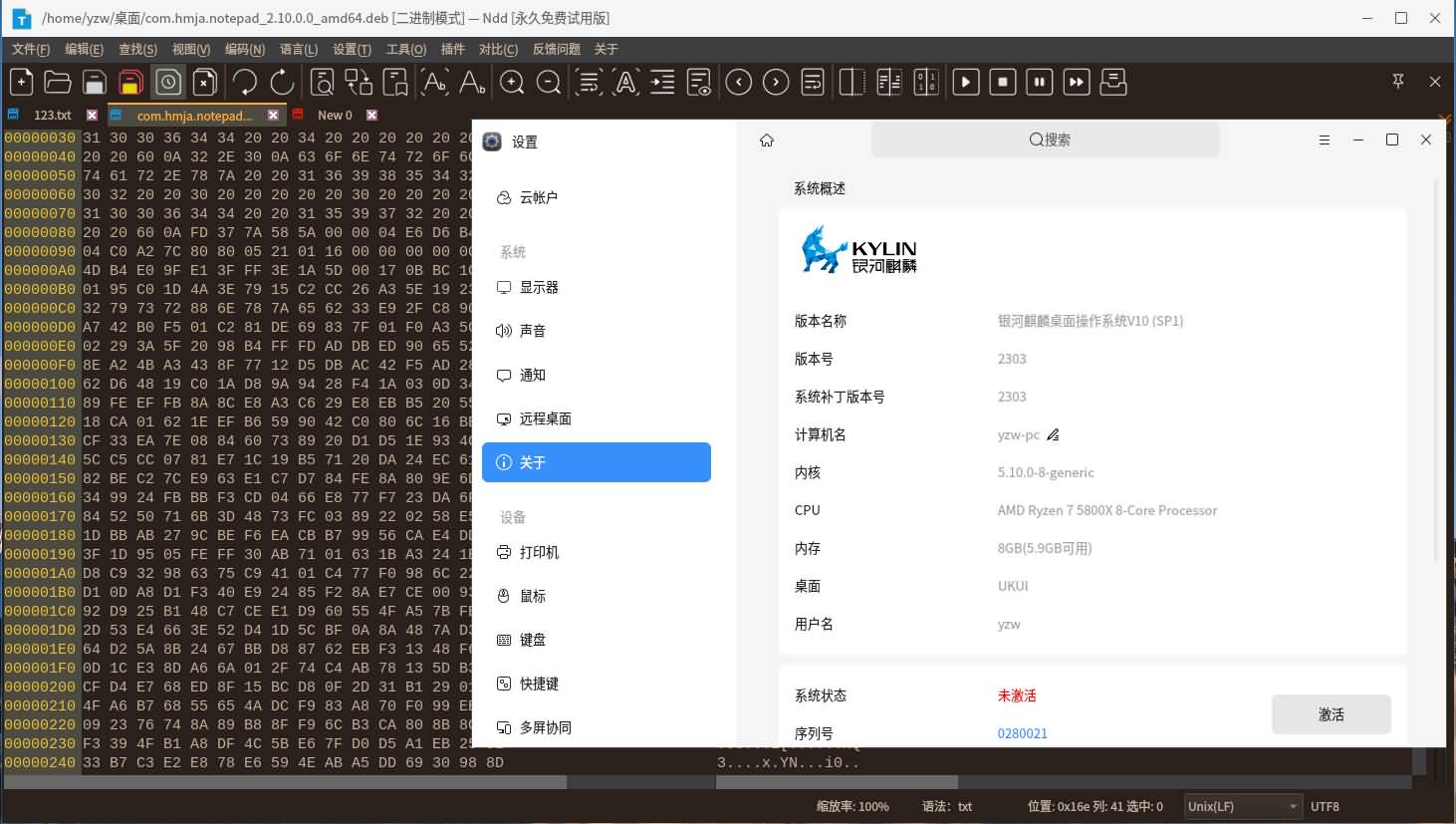The width and height of the screenshot is (1456, 824).
Task: Zoom in using the magnifier plus icon
Action: point(512,82)
